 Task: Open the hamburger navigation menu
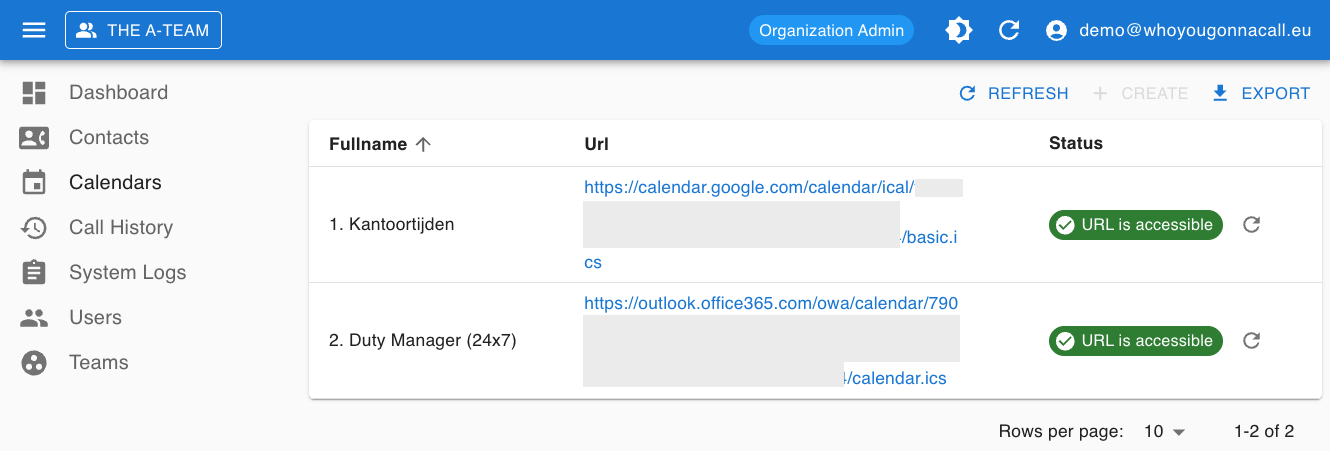(x=34, y=30)
